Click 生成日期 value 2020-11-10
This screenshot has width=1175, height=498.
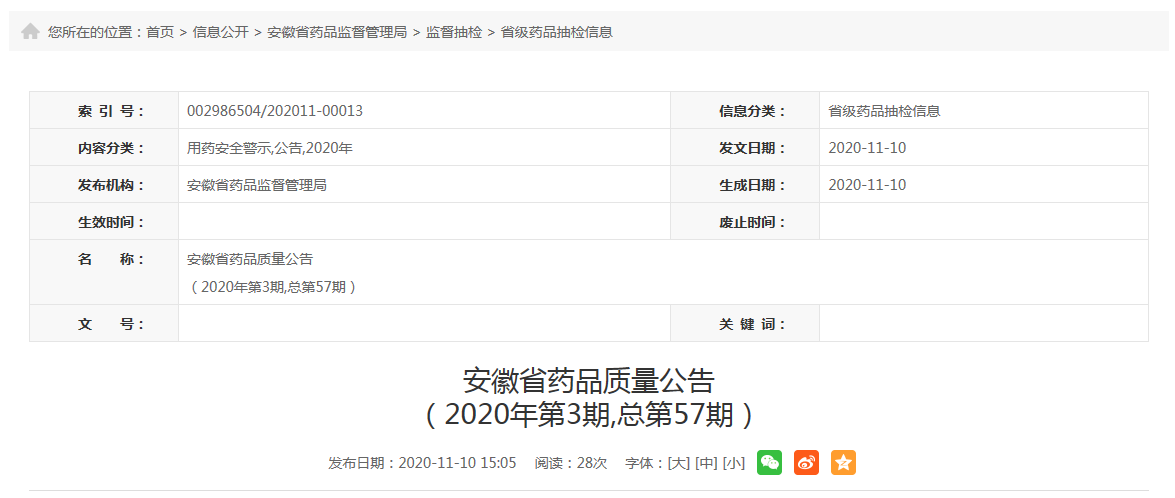tap(867, 185)
